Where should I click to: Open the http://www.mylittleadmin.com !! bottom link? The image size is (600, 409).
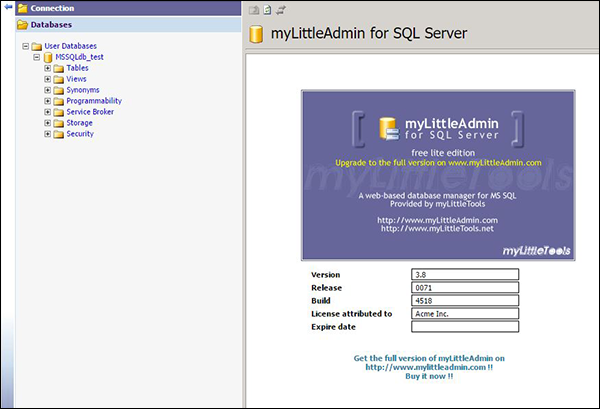point(429,367)
